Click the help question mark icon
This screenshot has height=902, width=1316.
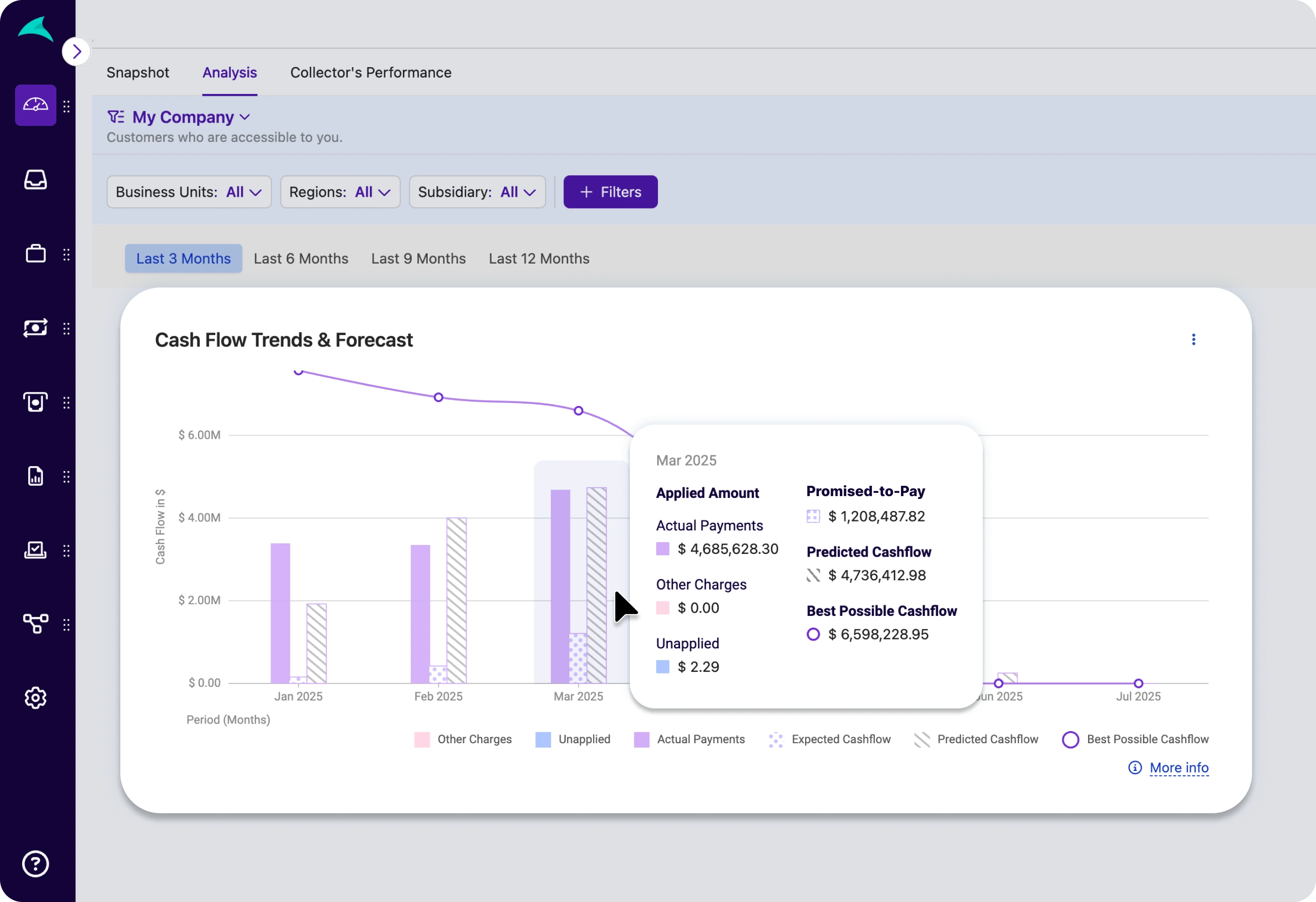click(x=35, y=863)
